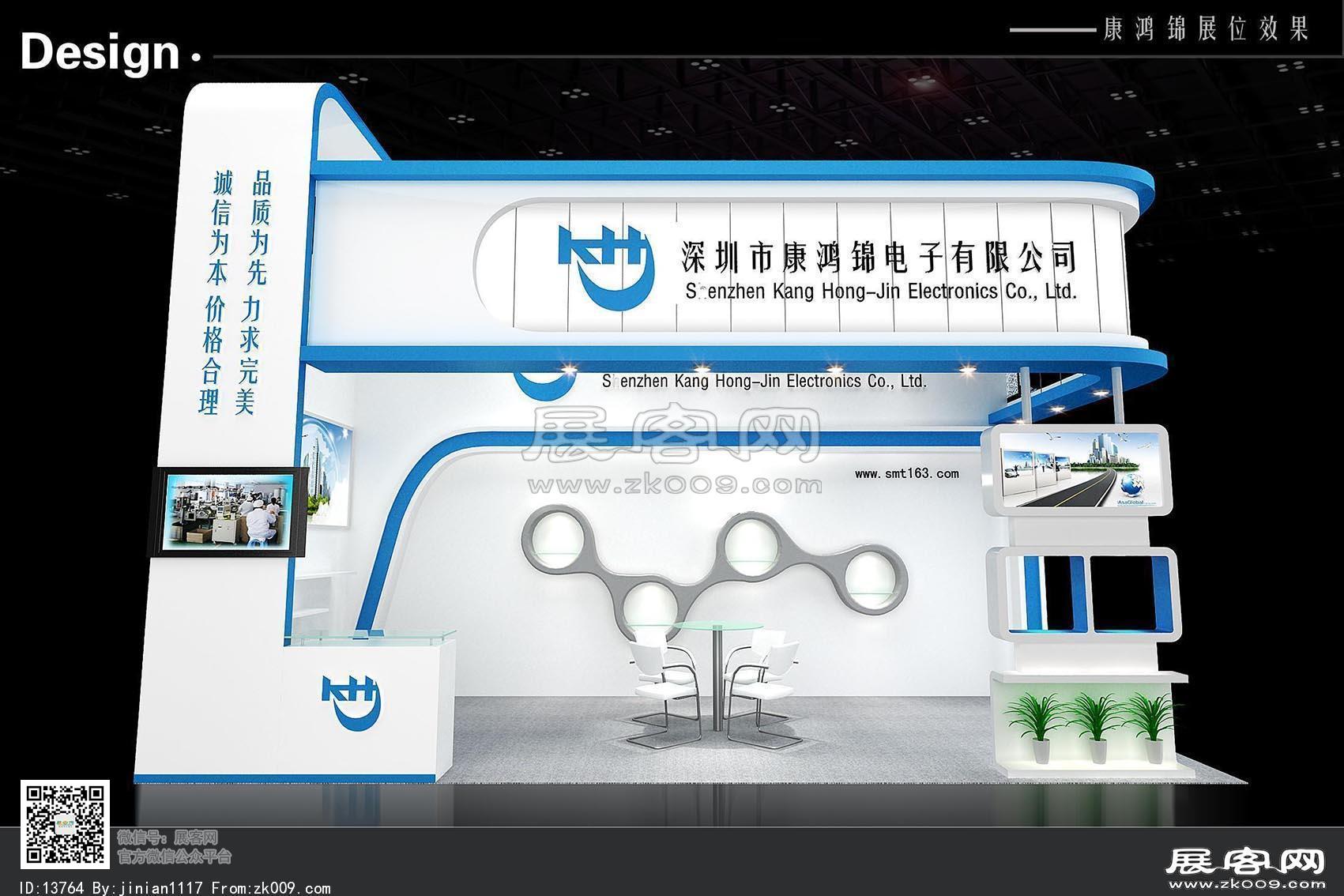Viewport: 1344px width, 896px height.
Task: Click the KH logo on the reception desk
Action: pyautogui.click(x=352, y=702)
